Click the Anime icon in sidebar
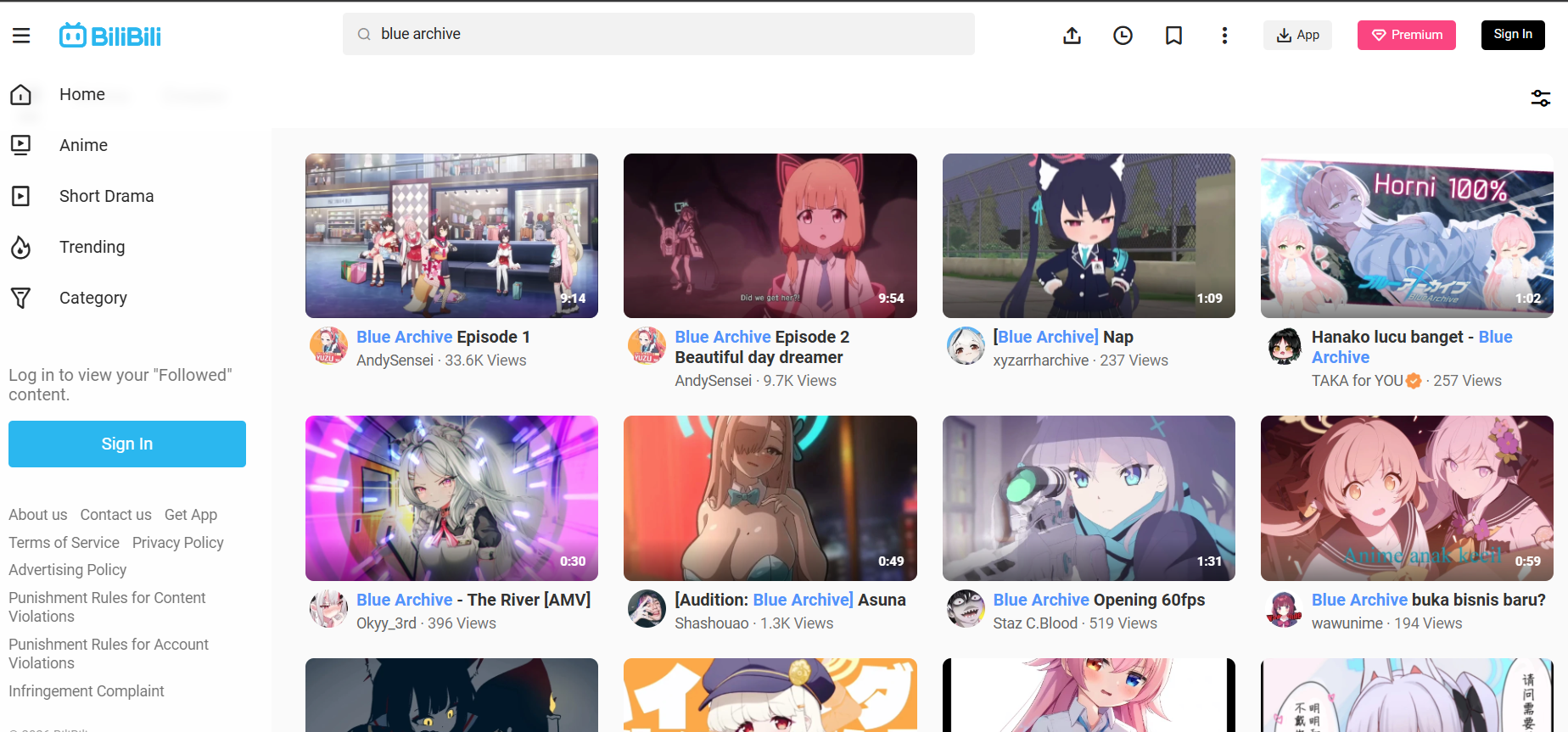Viewport: 1568px width, 732px height. pos(21,145)
